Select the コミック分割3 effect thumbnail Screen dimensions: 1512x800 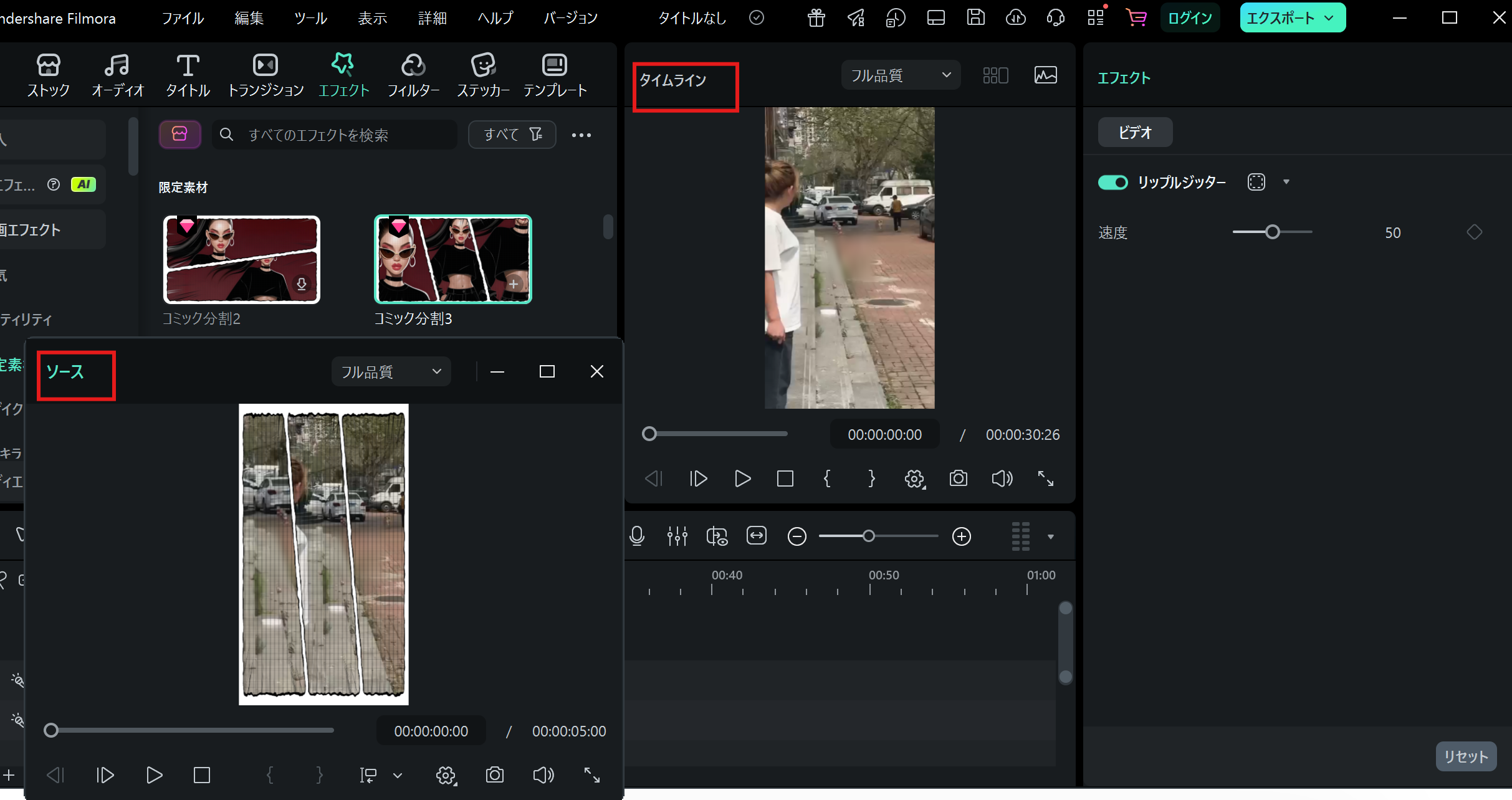coord(453,259)
